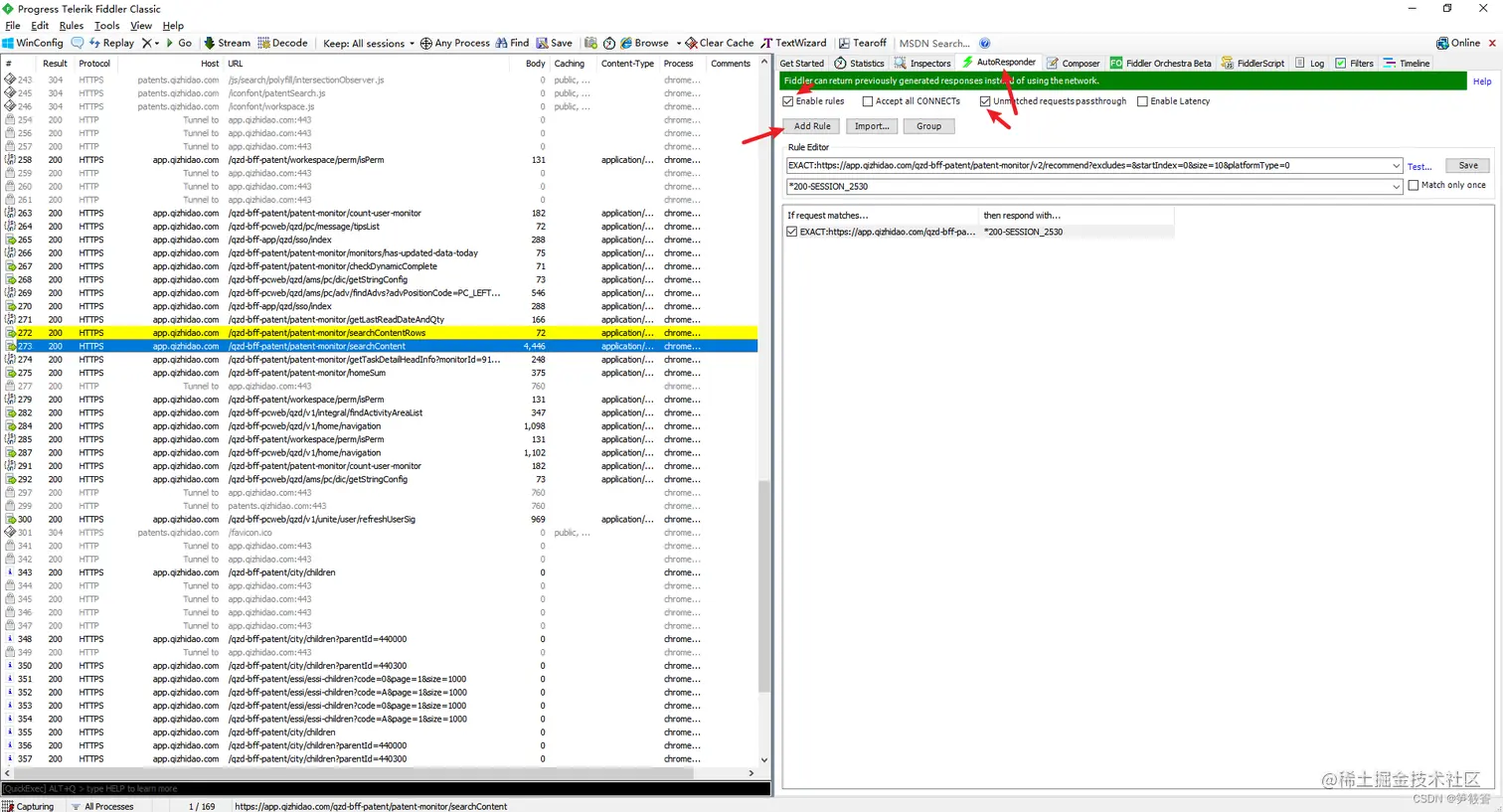Open the Keep: All sessions dropdown
Image resolution: width=1503 pixels, height=812 pixels.
(x=368, y=43)
